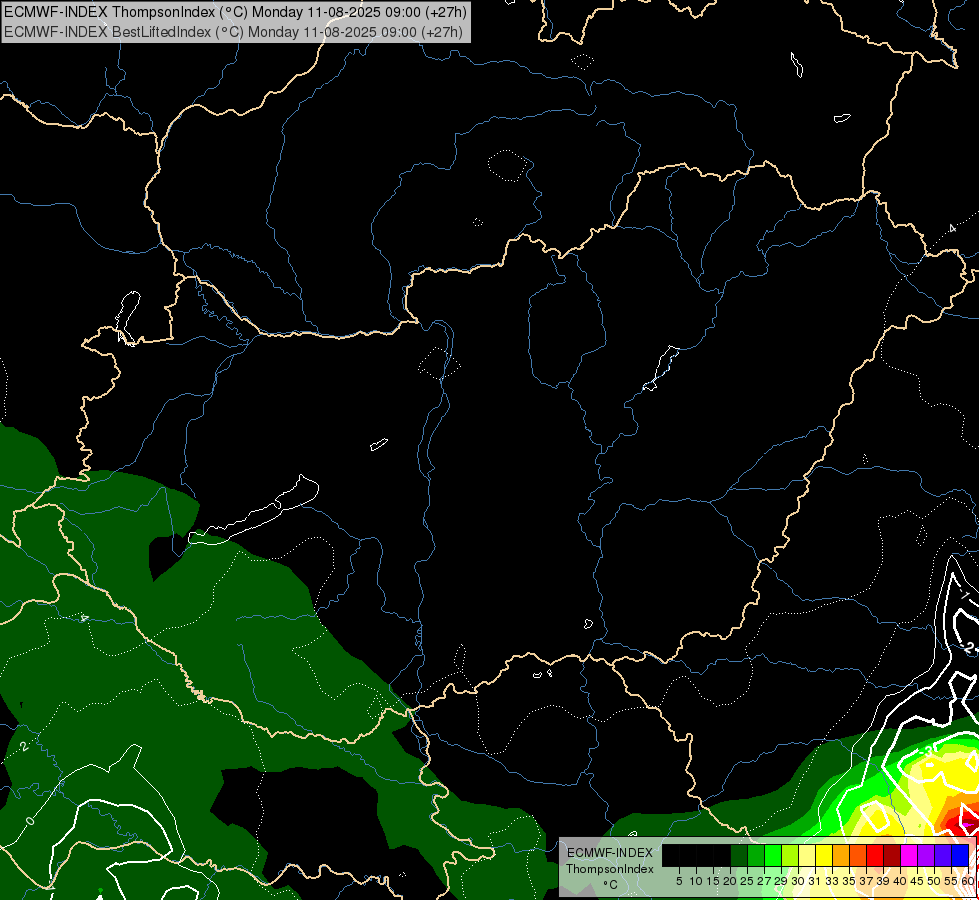
Task: Click the legend's ThompsonIndex label
Action: tap(610, 869)
